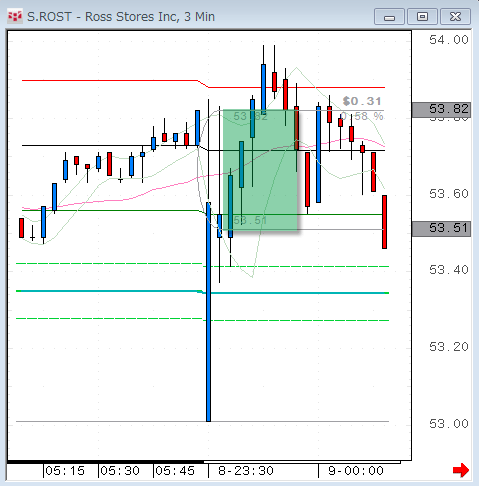Click the 53.51 label inside green box
The width and height of the screenshot is (479, 486).
point(250,220)
